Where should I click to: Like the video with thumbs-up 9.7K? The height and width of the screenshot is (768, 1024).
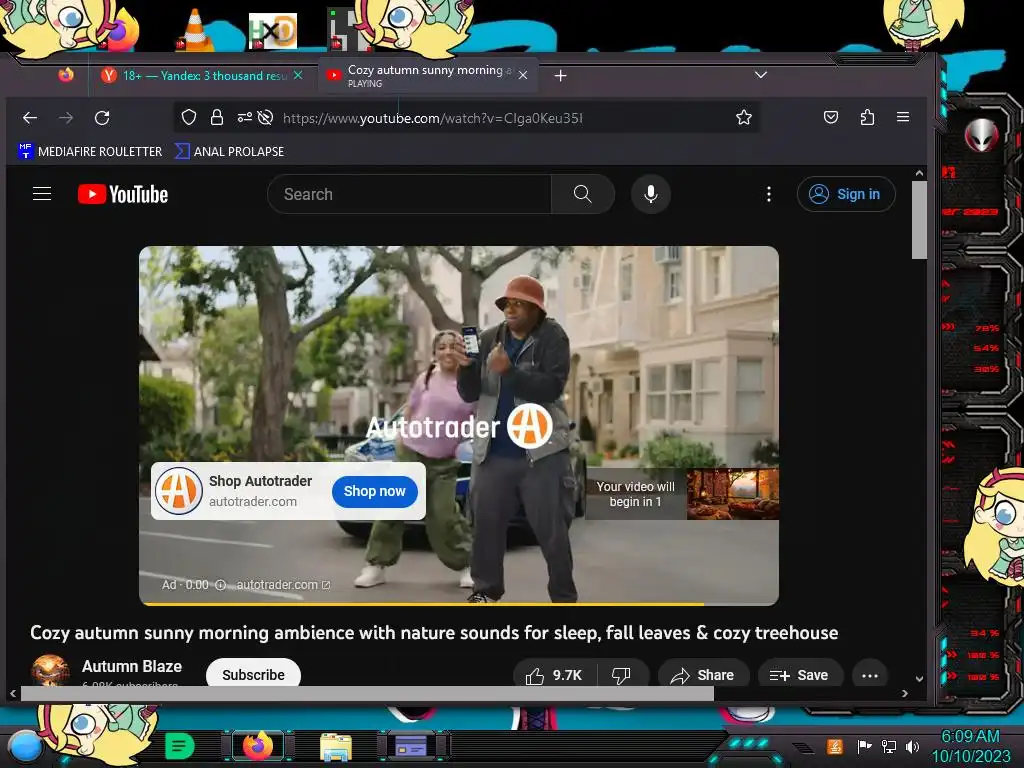click(554, 675)
